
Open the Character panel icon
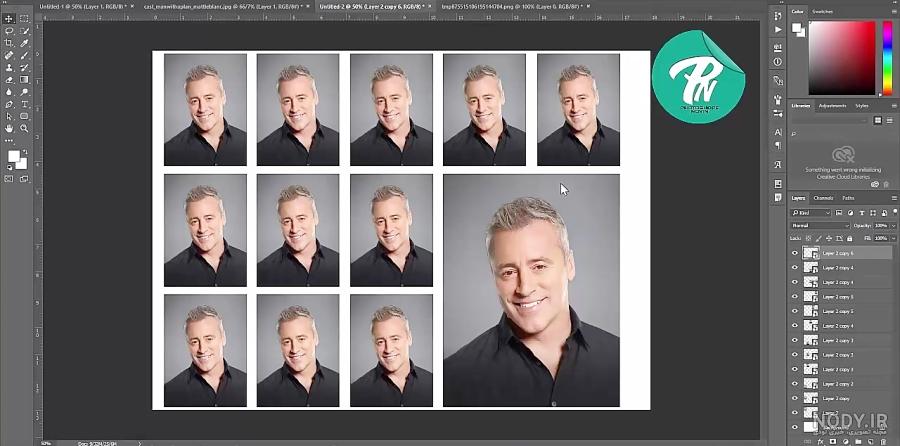click(778, 132)
